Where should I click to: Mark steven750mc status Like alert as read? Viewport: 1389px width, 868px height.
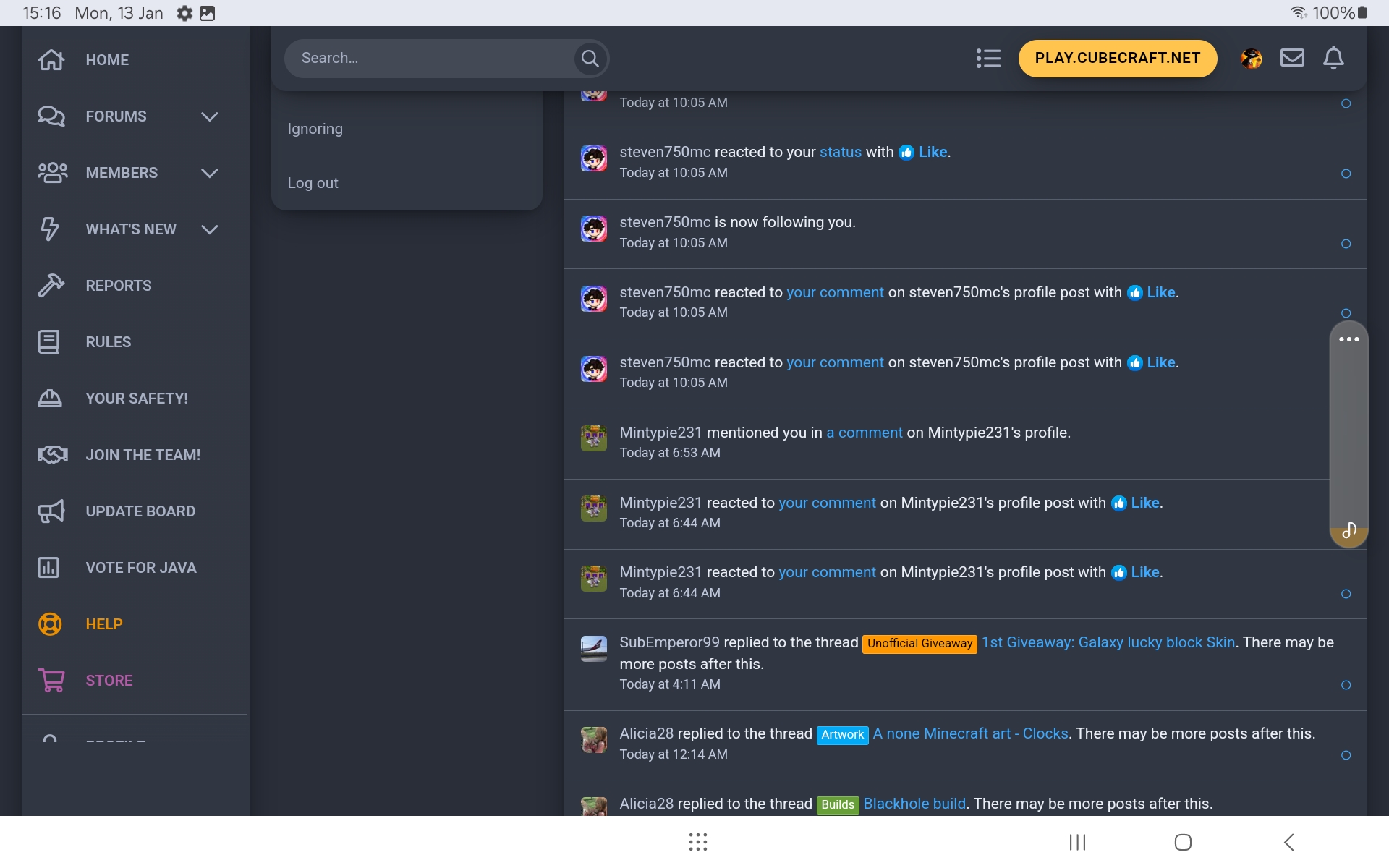coord(1346,174)
